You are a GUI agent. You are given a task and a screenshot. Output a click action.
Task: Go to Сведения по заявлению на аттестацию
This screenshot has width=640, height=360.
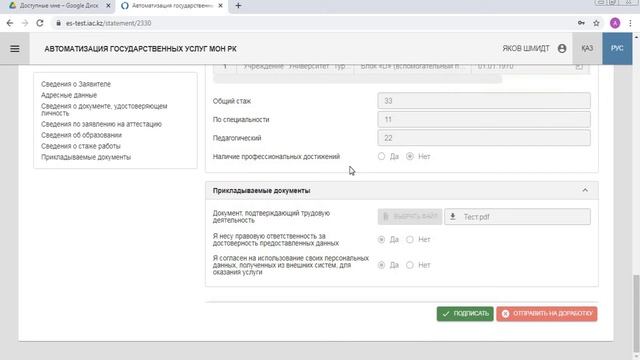[101, 124]
